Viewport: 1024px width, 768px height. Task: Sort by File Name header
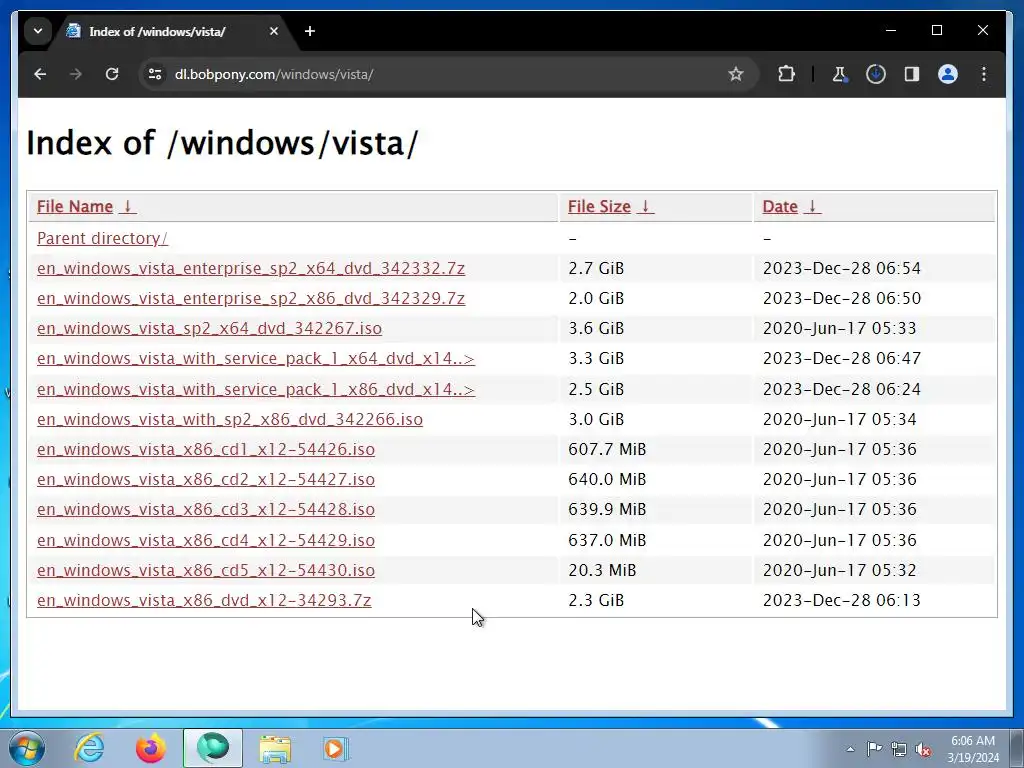tap(74, 206)
